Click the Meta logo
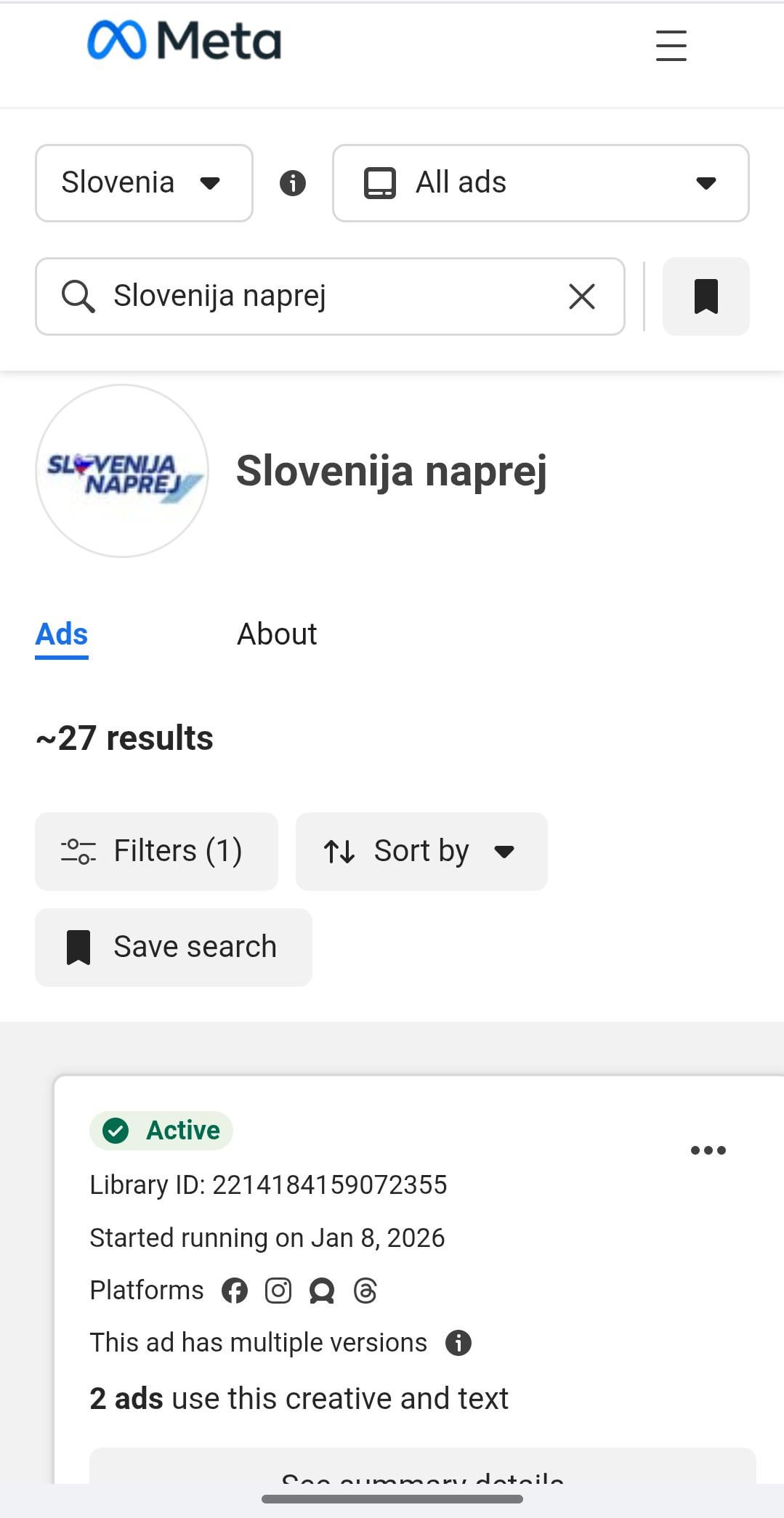This screenshot has height=1518, width=784. 184,41
